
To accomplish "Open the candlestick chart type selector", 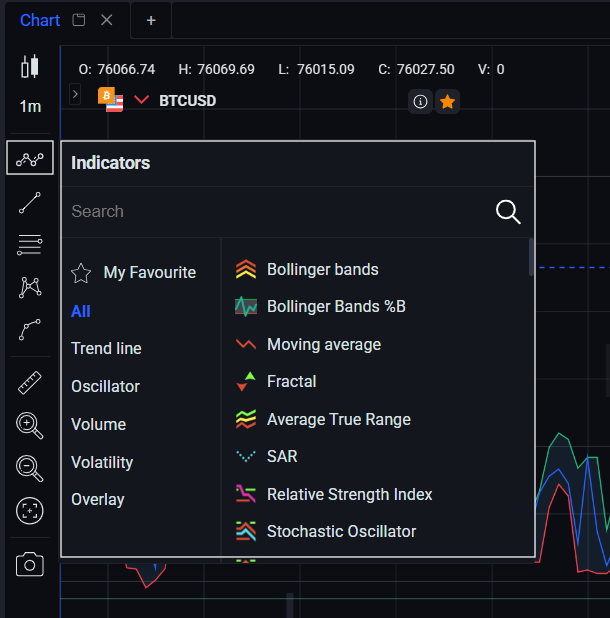I will [x=30, y=66].
